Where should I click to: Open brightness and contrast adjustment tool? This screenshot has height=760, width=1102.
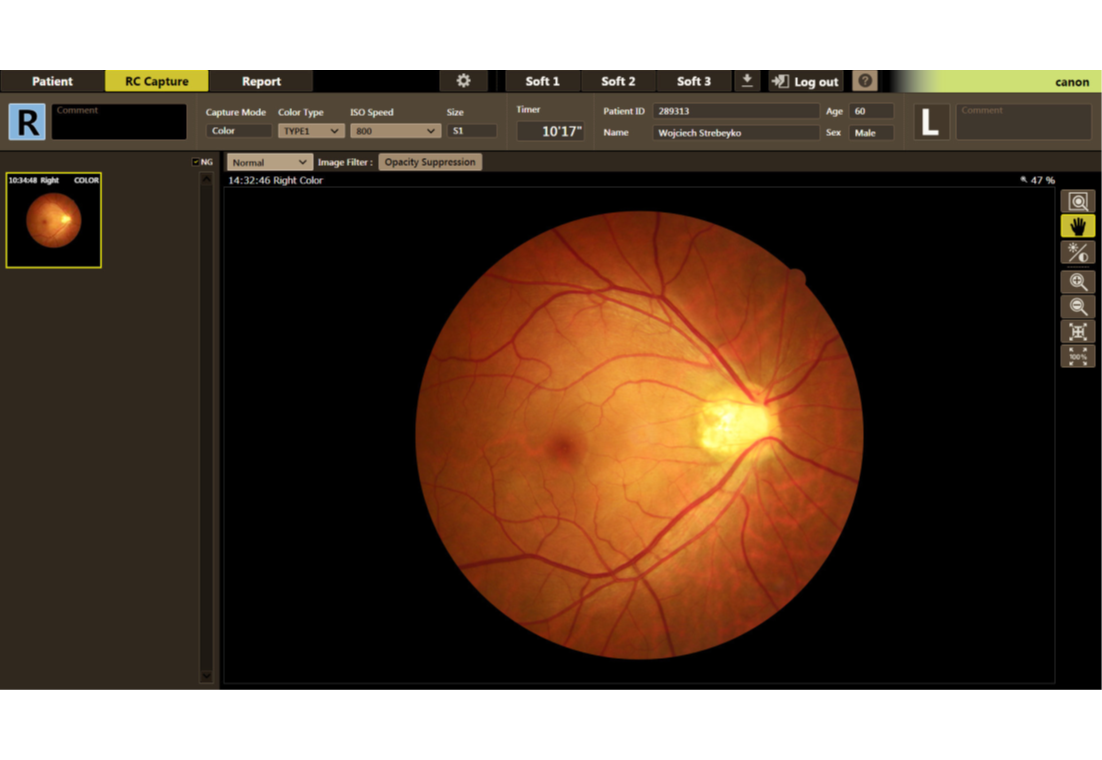1077,252
